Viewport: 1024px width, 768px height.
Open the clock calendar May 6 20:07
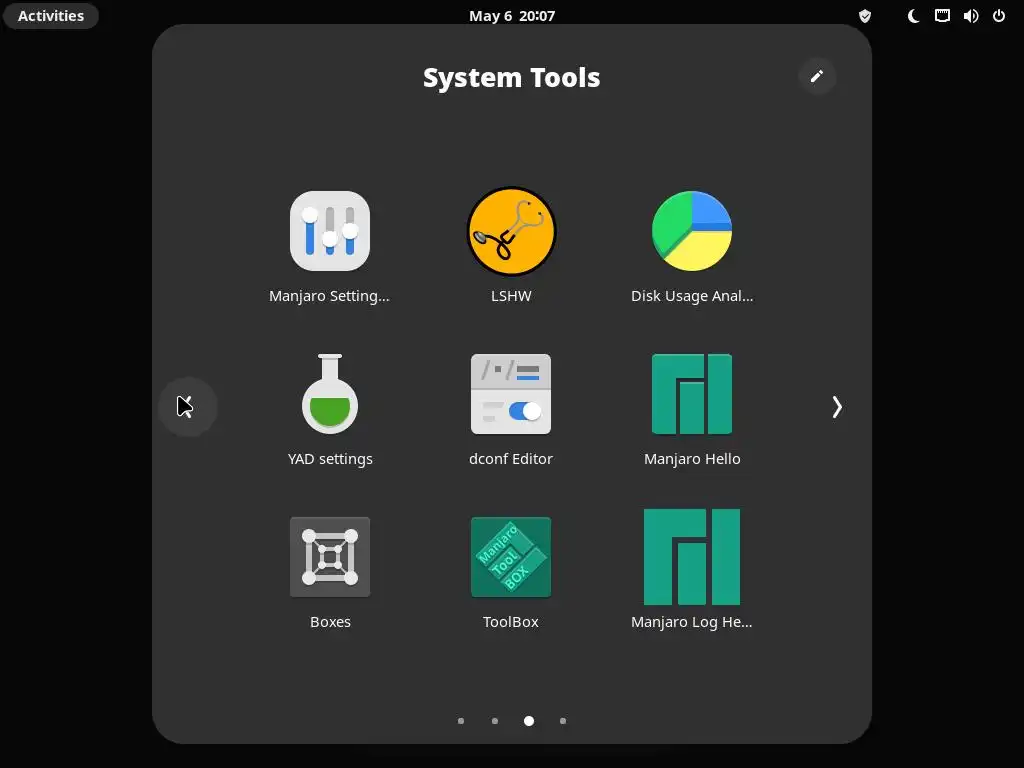point(512,16)
